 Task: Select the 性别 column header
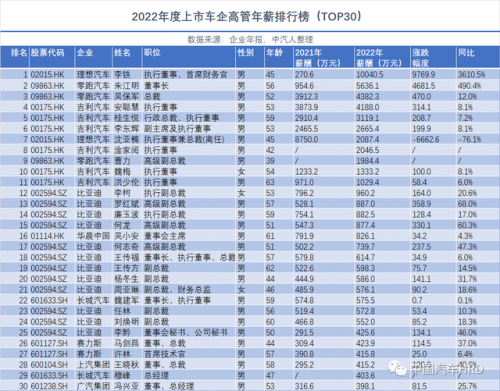[x=246, y=53]
